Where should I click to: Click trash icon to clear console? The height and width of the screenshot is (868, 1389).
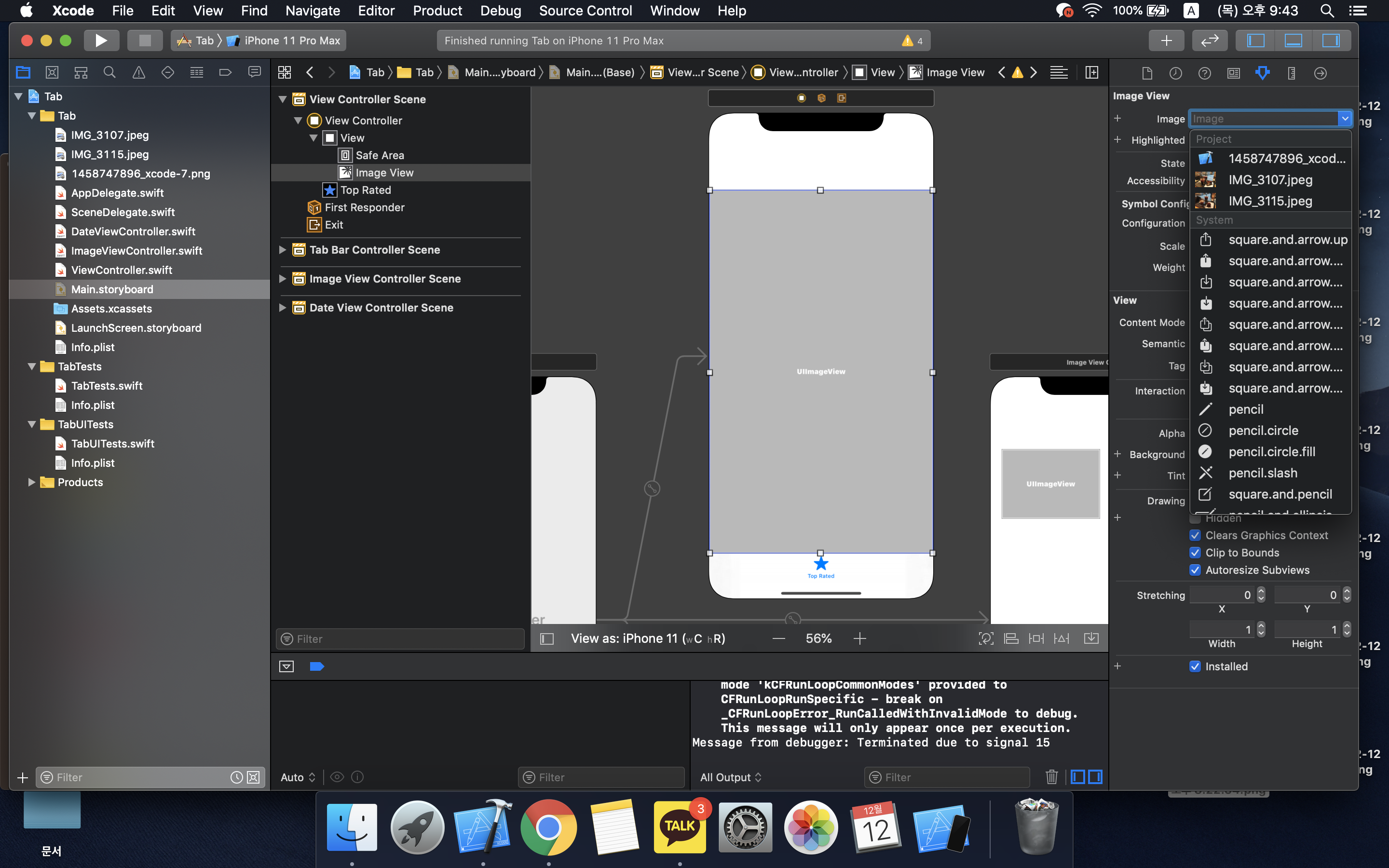[1051, 777]
